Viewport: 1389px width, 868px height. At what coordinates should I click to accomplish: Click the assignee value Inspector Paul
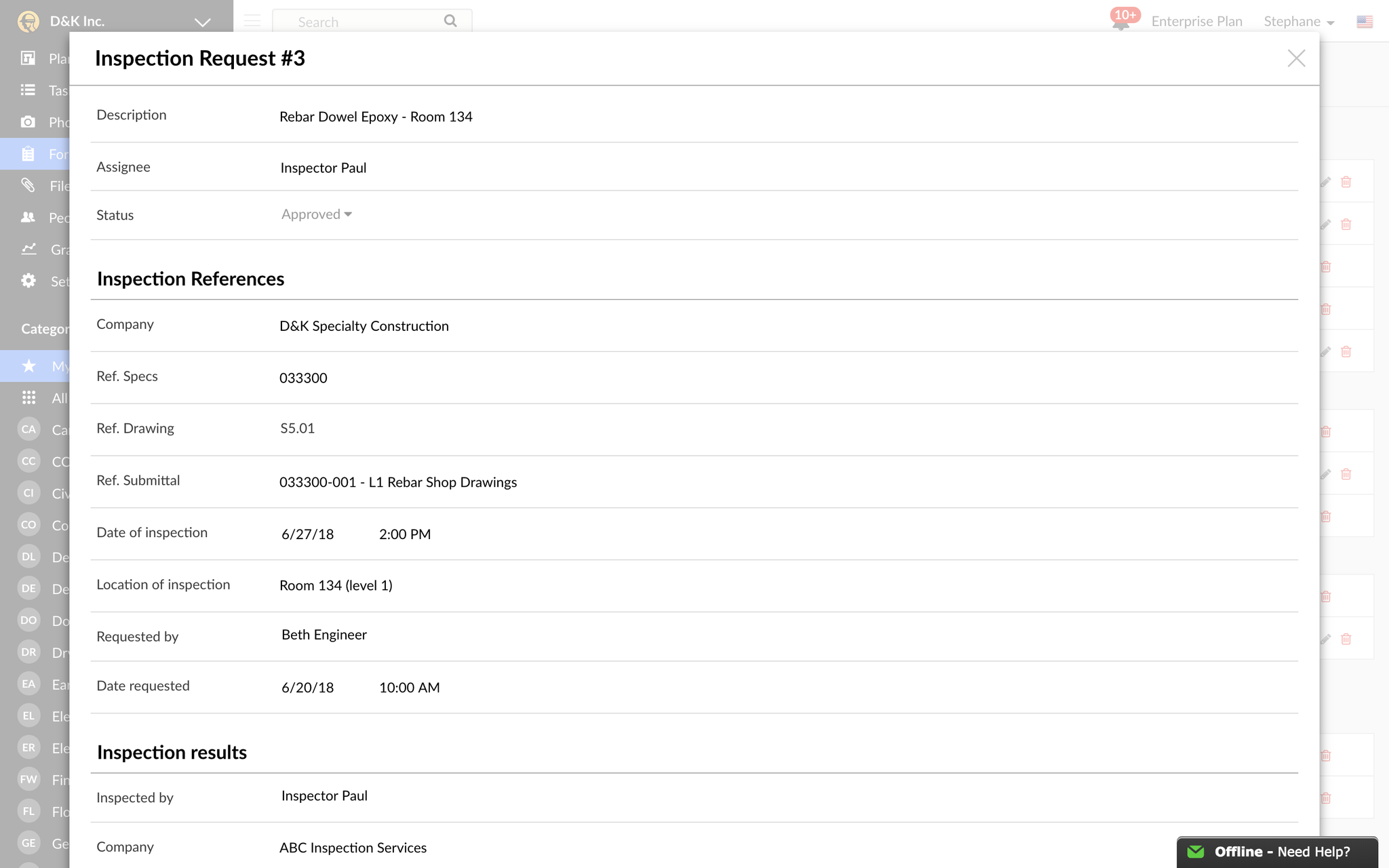323,168
